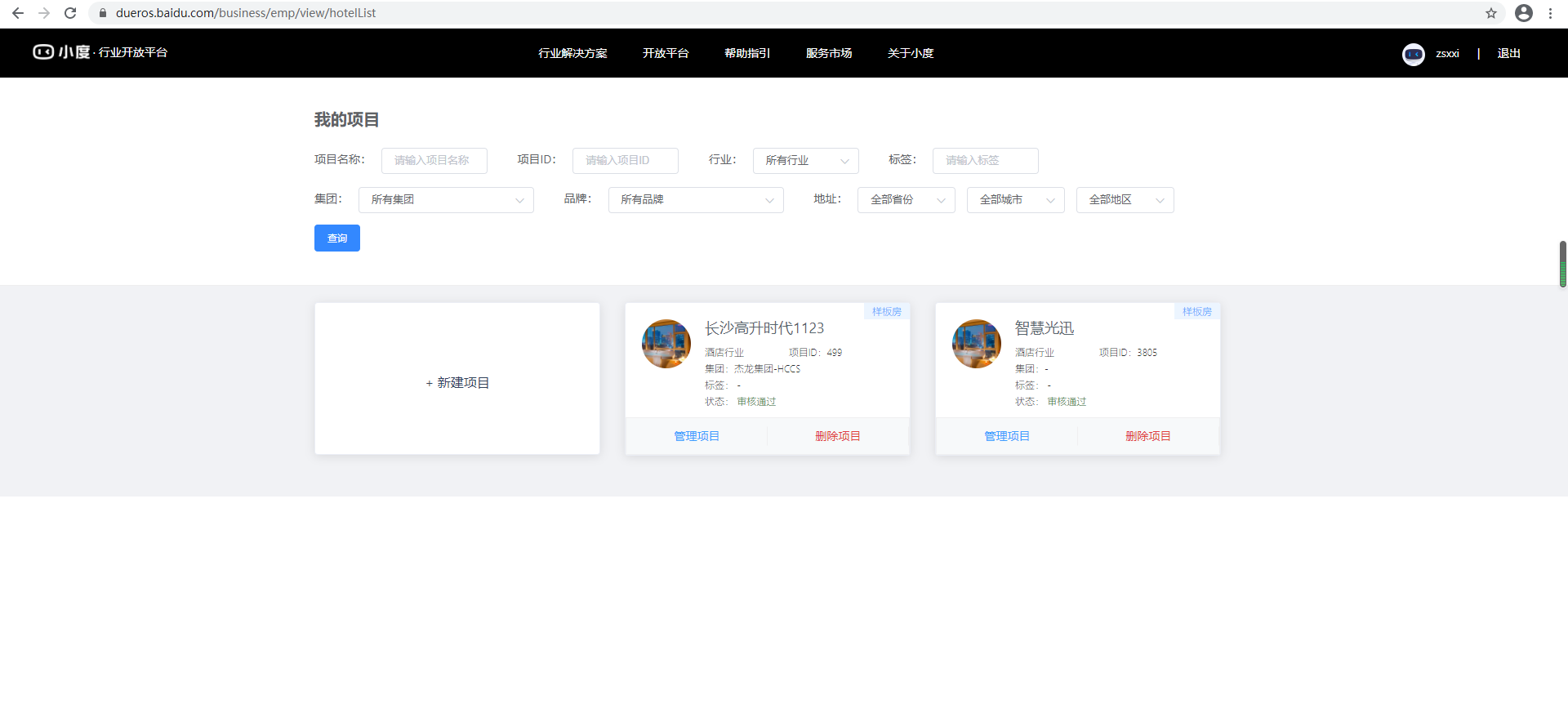Open Chrome three-dot menu

1550,13
